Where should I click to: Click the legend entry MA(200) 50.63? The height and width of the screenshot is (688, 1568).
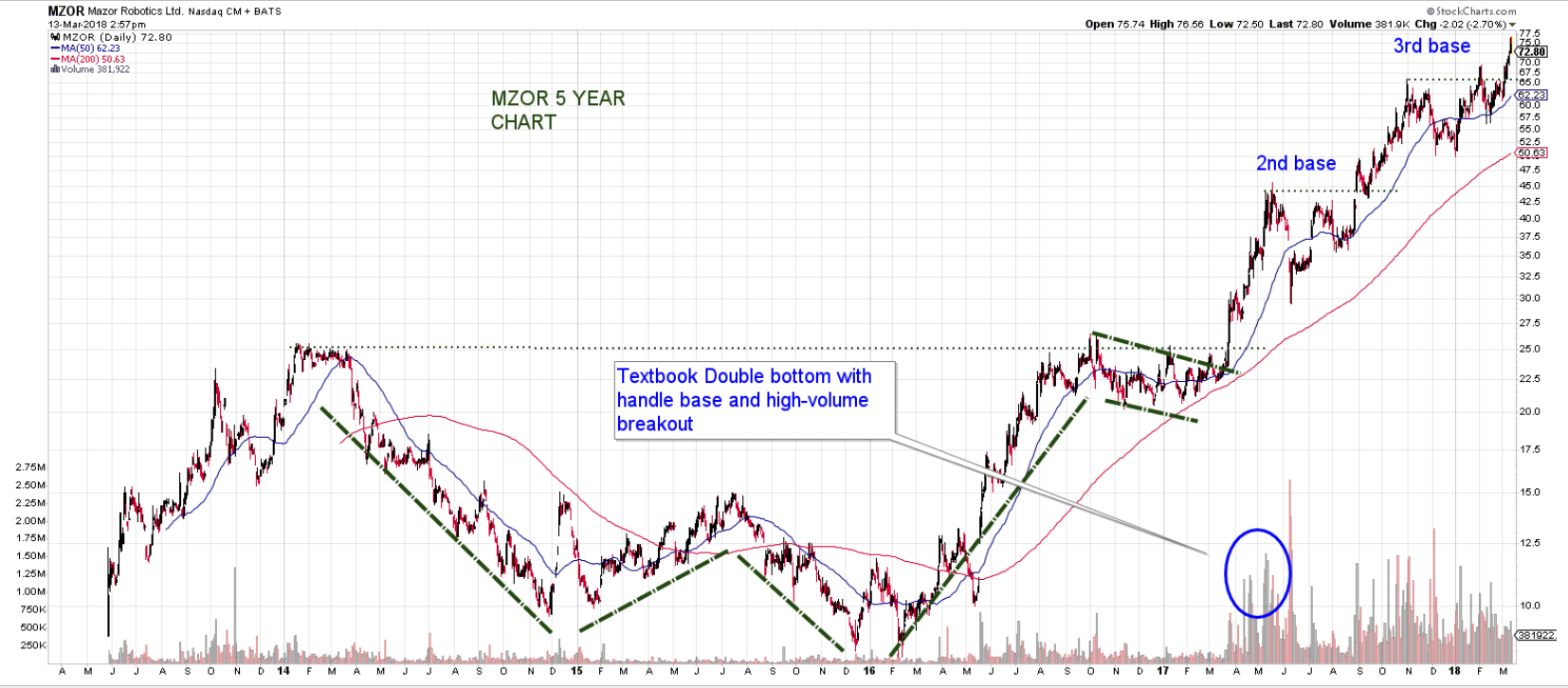coord(93,59)
